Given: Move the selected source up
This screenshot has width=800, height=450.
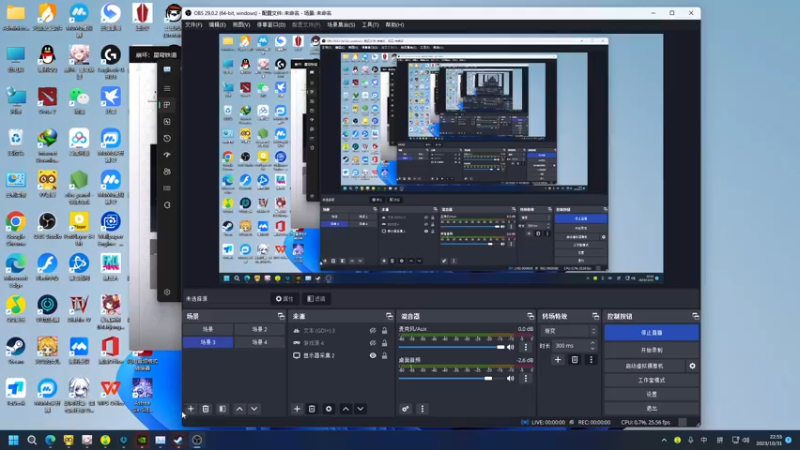Looking at the screenshot, I should click(x=345, y=409).
